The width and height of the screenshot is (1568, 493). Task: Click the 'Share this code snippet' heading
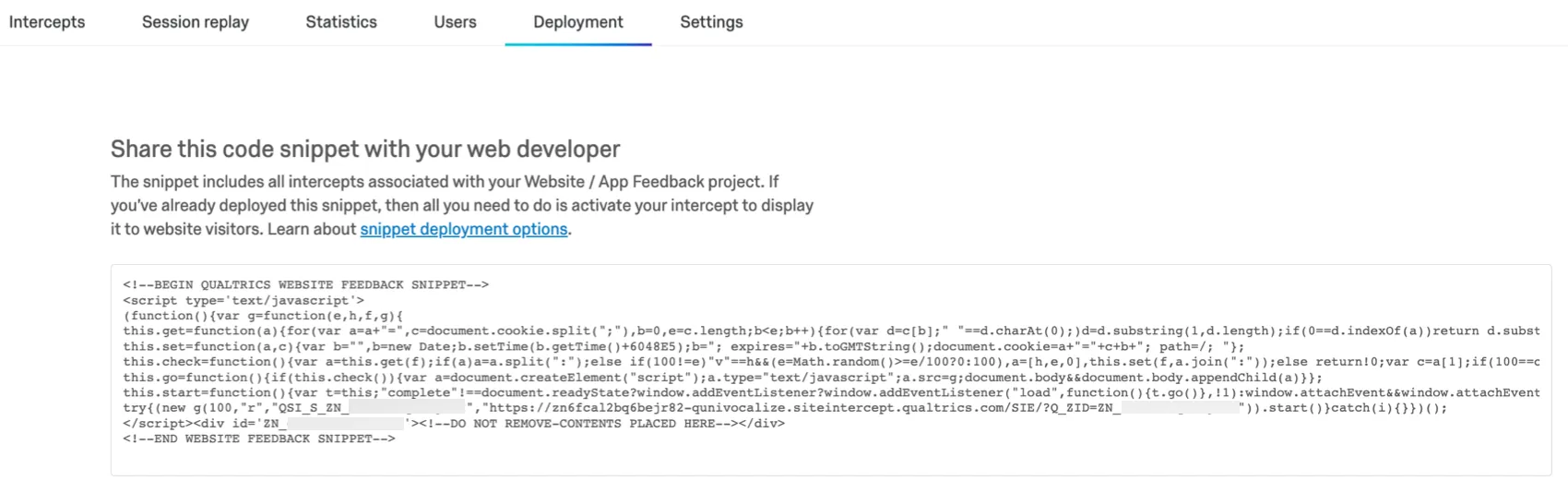pyautogui.click(x=365, y=150)
